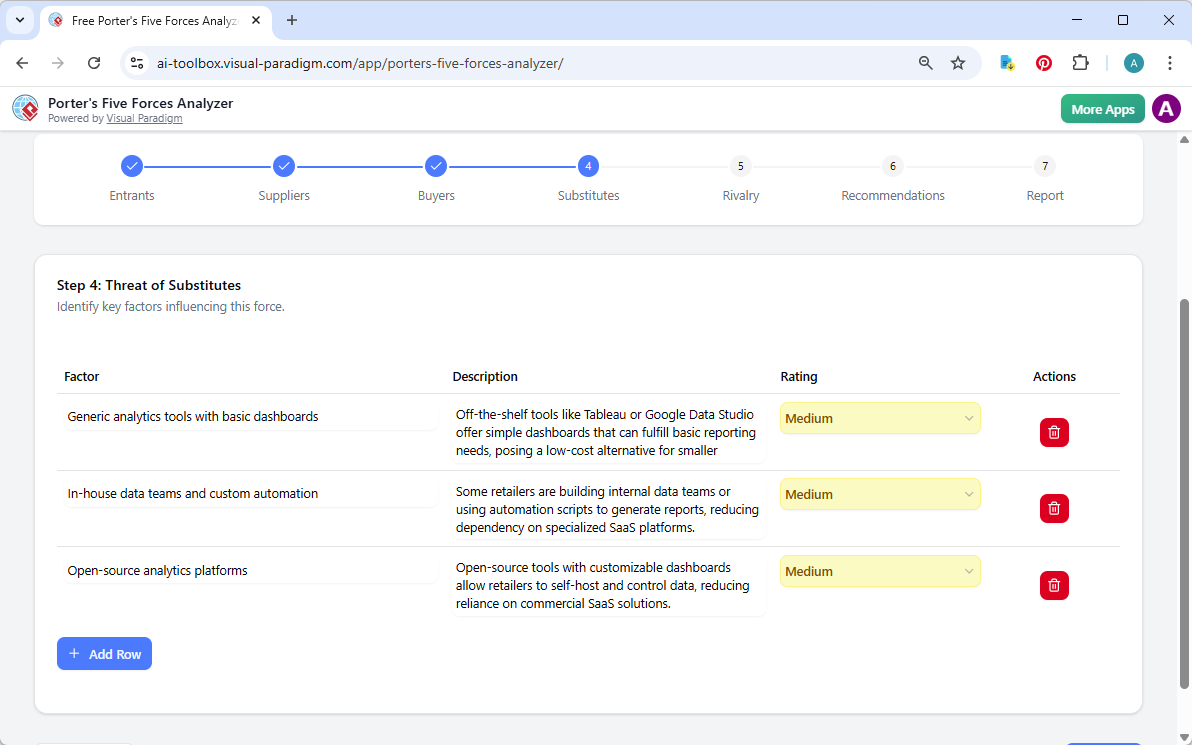Open the Visual Paradigm link
1192x745 pixels.
point(144,118)
